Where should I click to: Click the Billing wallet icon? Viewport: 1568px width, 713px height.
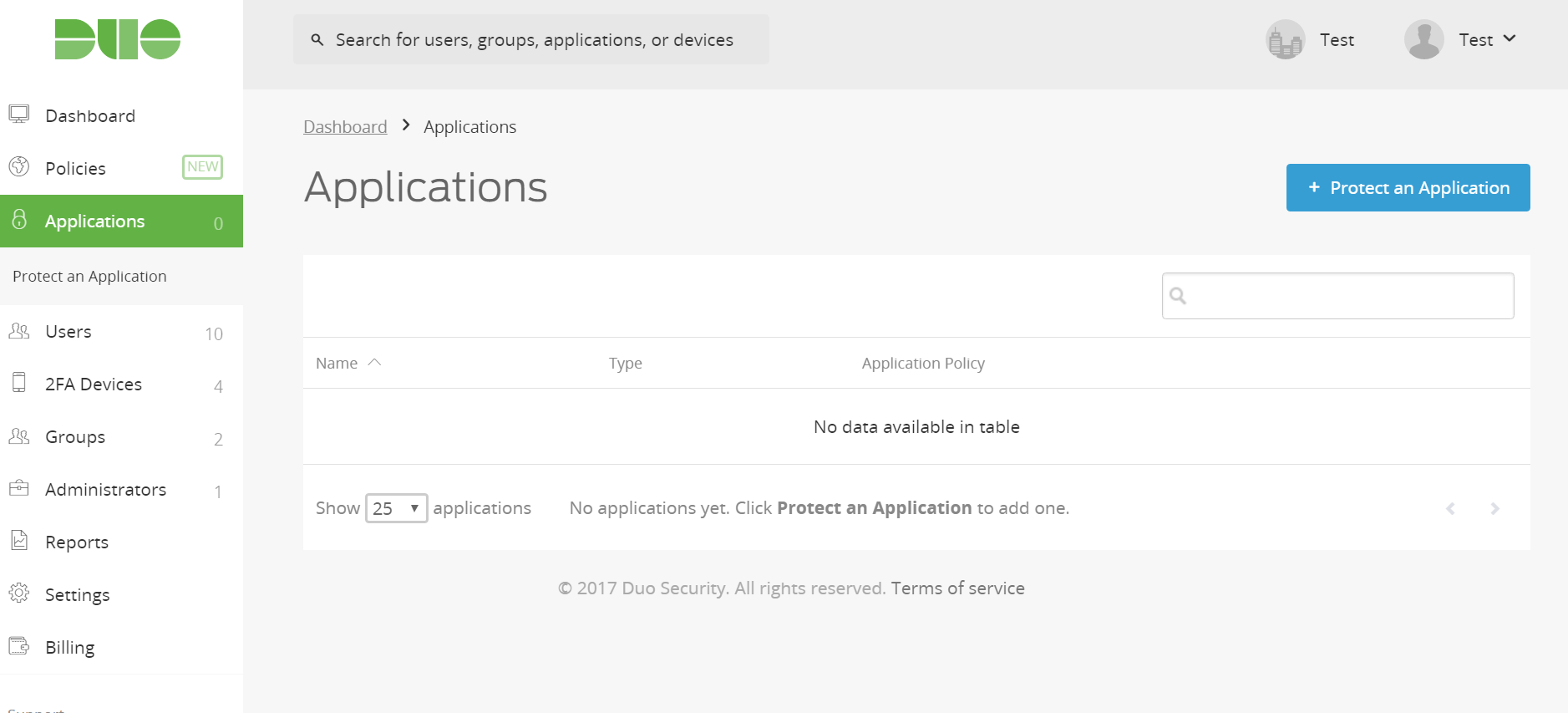19,646
